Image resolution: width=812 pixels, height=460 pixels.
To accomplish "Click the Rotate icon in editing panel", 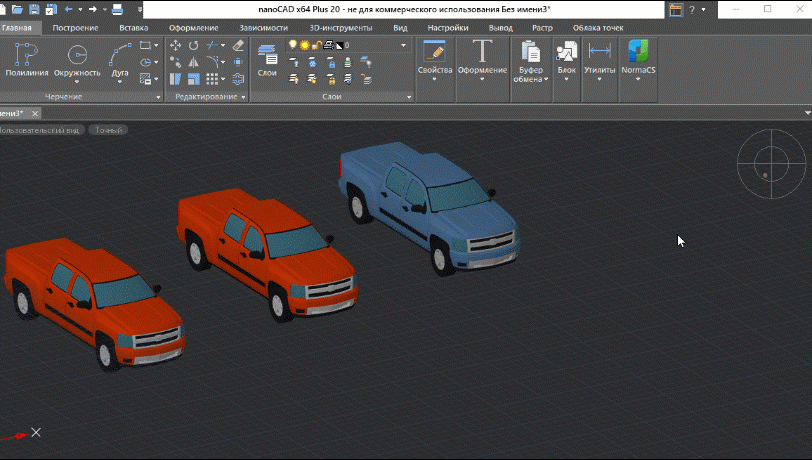I will point(193,45).
